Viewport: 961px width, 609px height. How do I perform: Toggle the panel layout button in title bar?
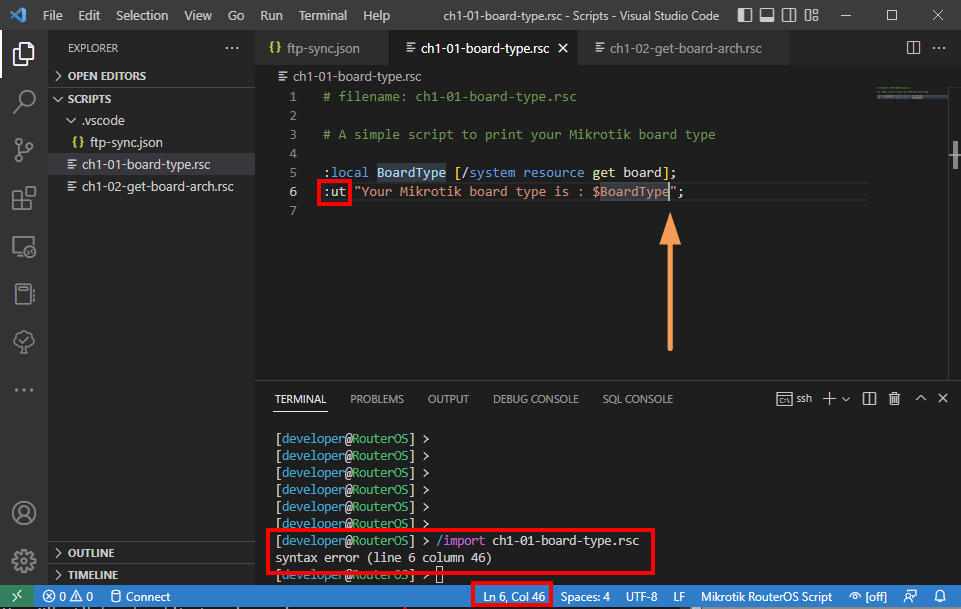[767, 16]
